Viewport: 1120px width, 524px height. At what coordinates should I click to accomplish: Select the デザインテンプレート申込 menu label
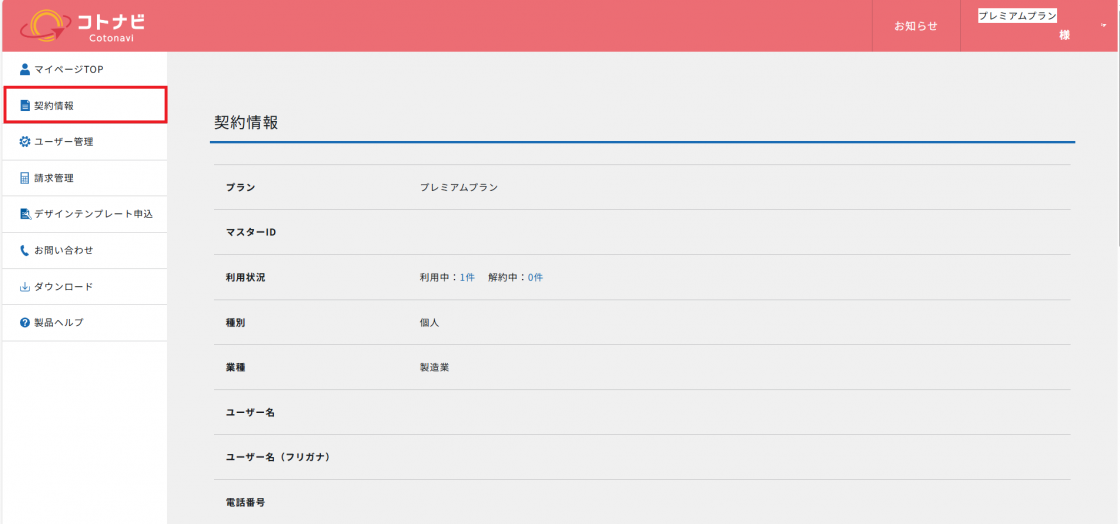tap(93, 214)
